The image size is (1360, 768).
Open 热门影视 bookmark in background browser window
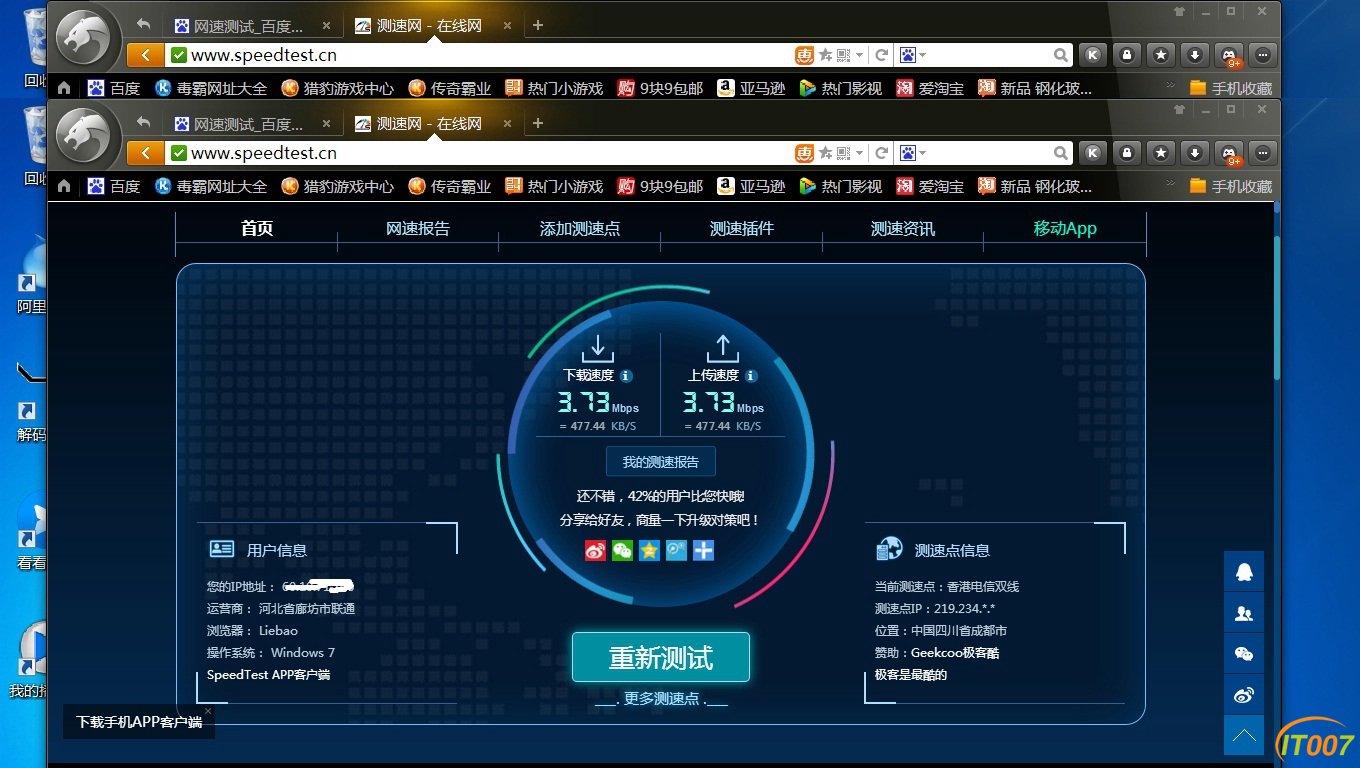pyautogui.click(x=841, y=88)
